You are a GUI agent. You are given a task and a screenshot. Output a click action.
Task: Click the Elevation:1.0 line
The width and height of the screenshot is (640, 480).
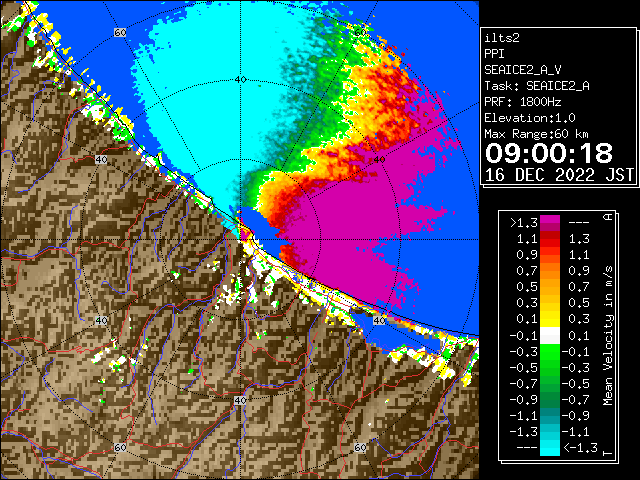530,118
